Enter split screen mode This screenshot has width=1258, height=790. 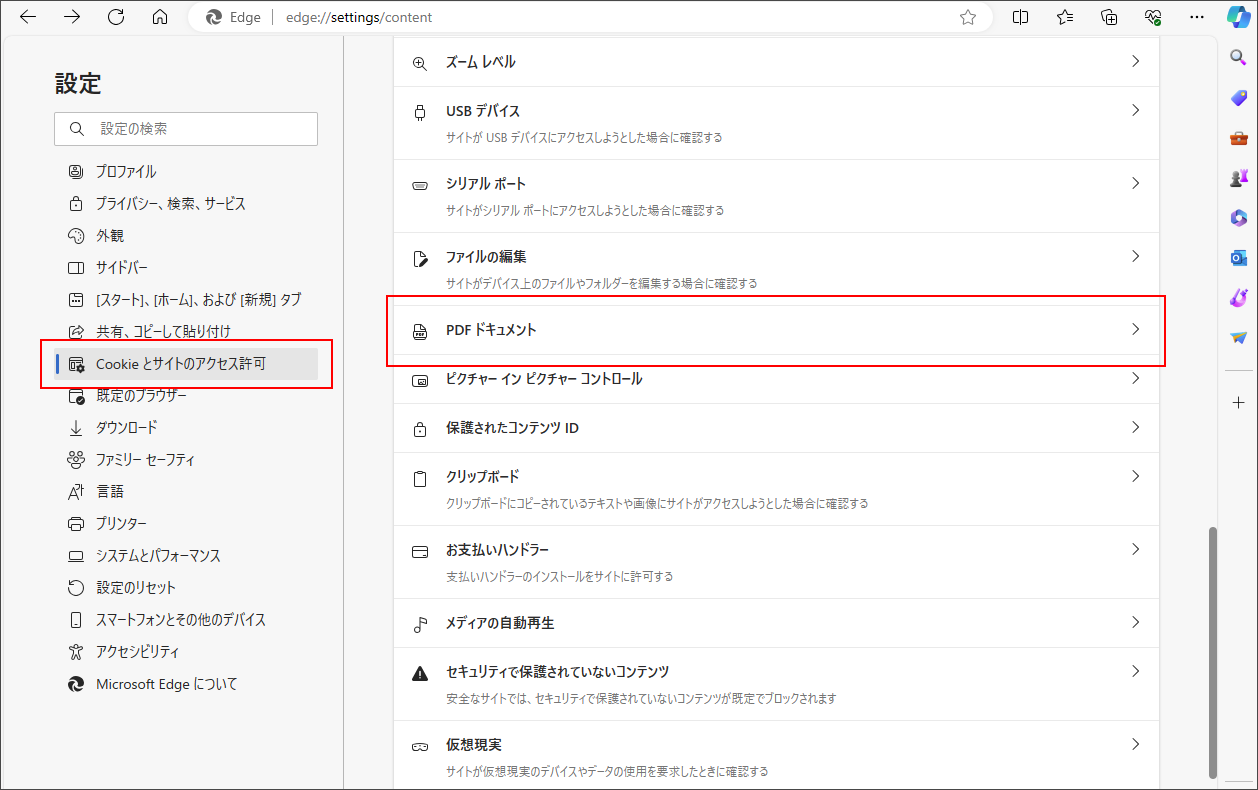[x=1020, y=17]
